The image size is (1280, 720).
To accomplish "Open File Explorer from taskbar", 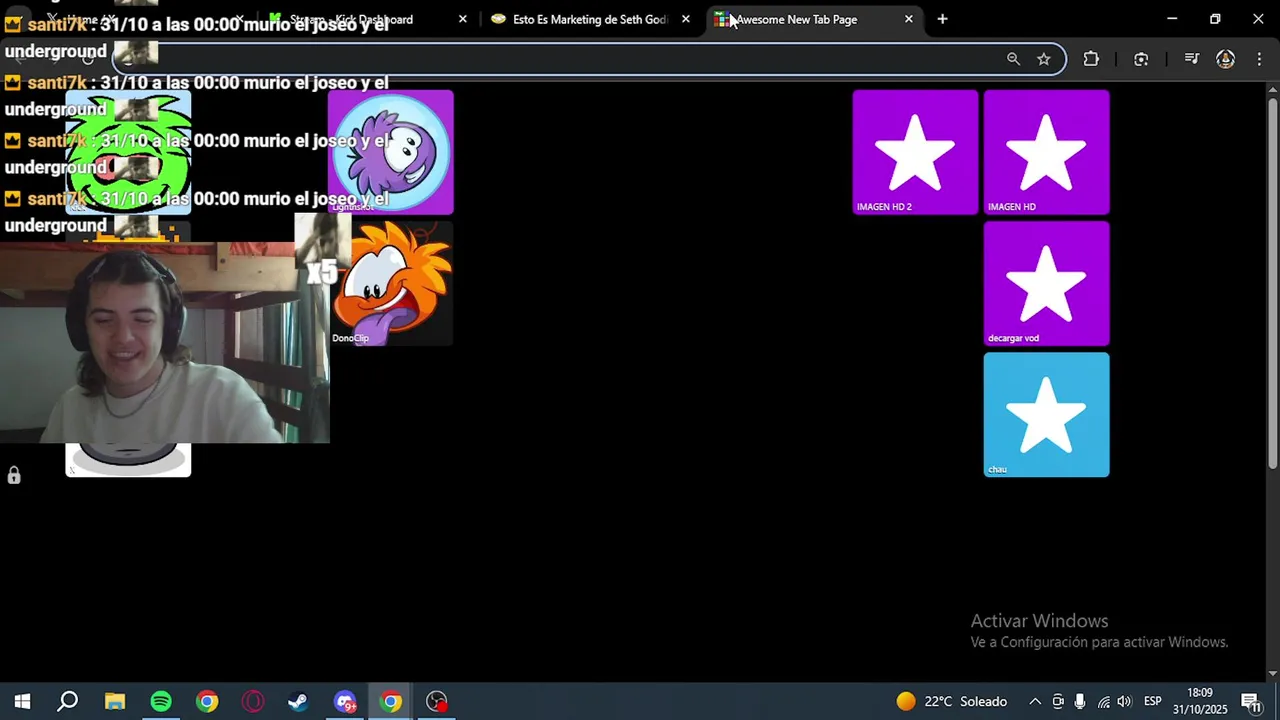I will coord(115,701).
